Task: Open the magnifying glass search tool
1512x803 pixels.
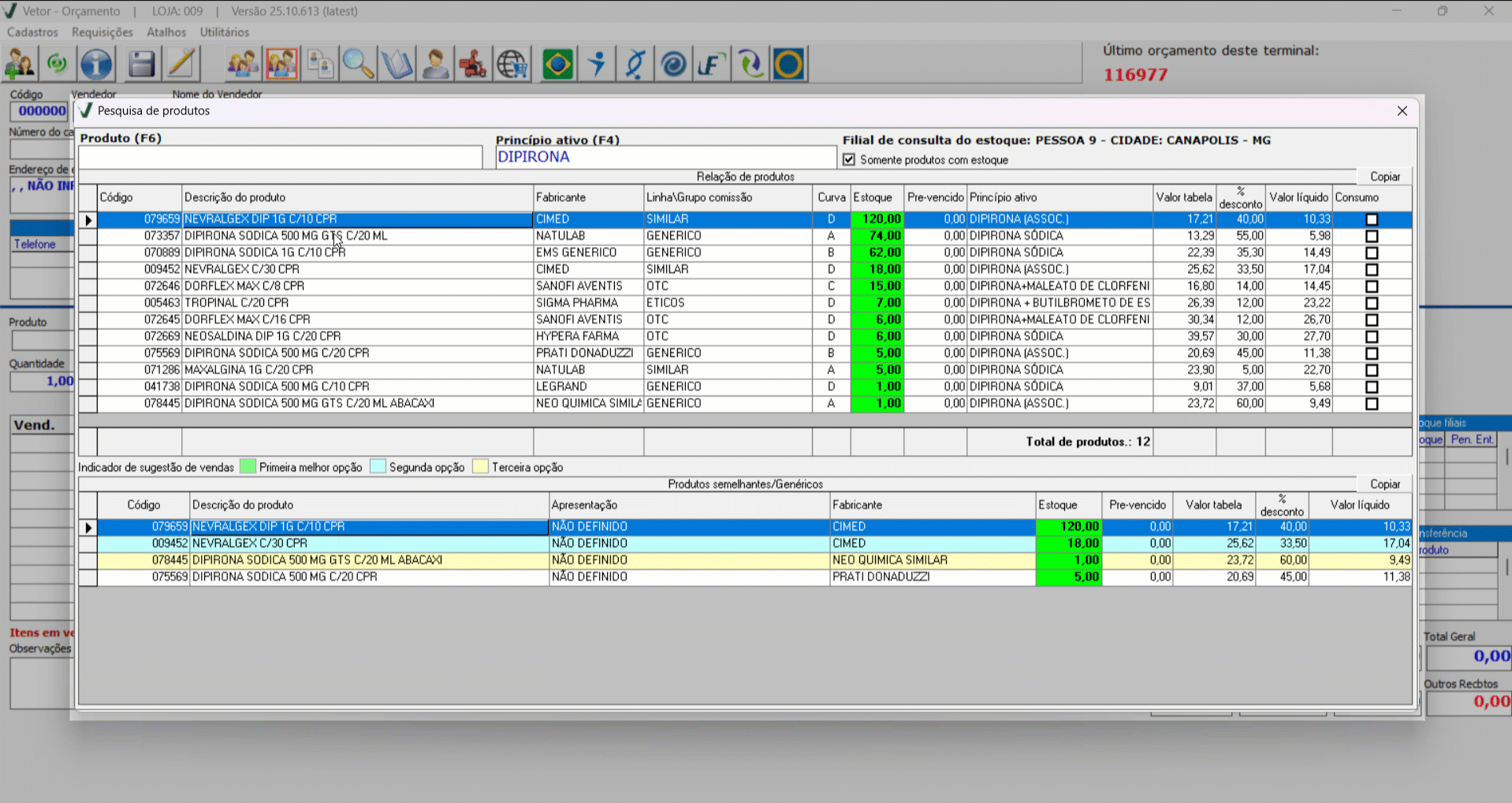Action: (358, 64)
